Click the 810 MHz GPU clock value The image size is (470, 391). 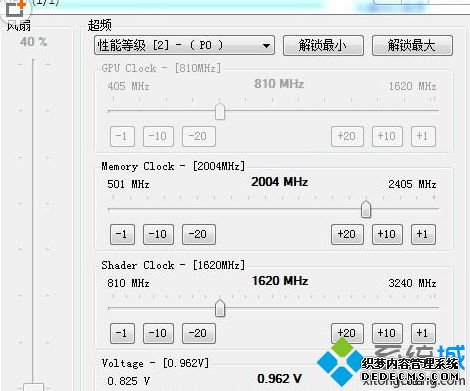tap(279, 84)
